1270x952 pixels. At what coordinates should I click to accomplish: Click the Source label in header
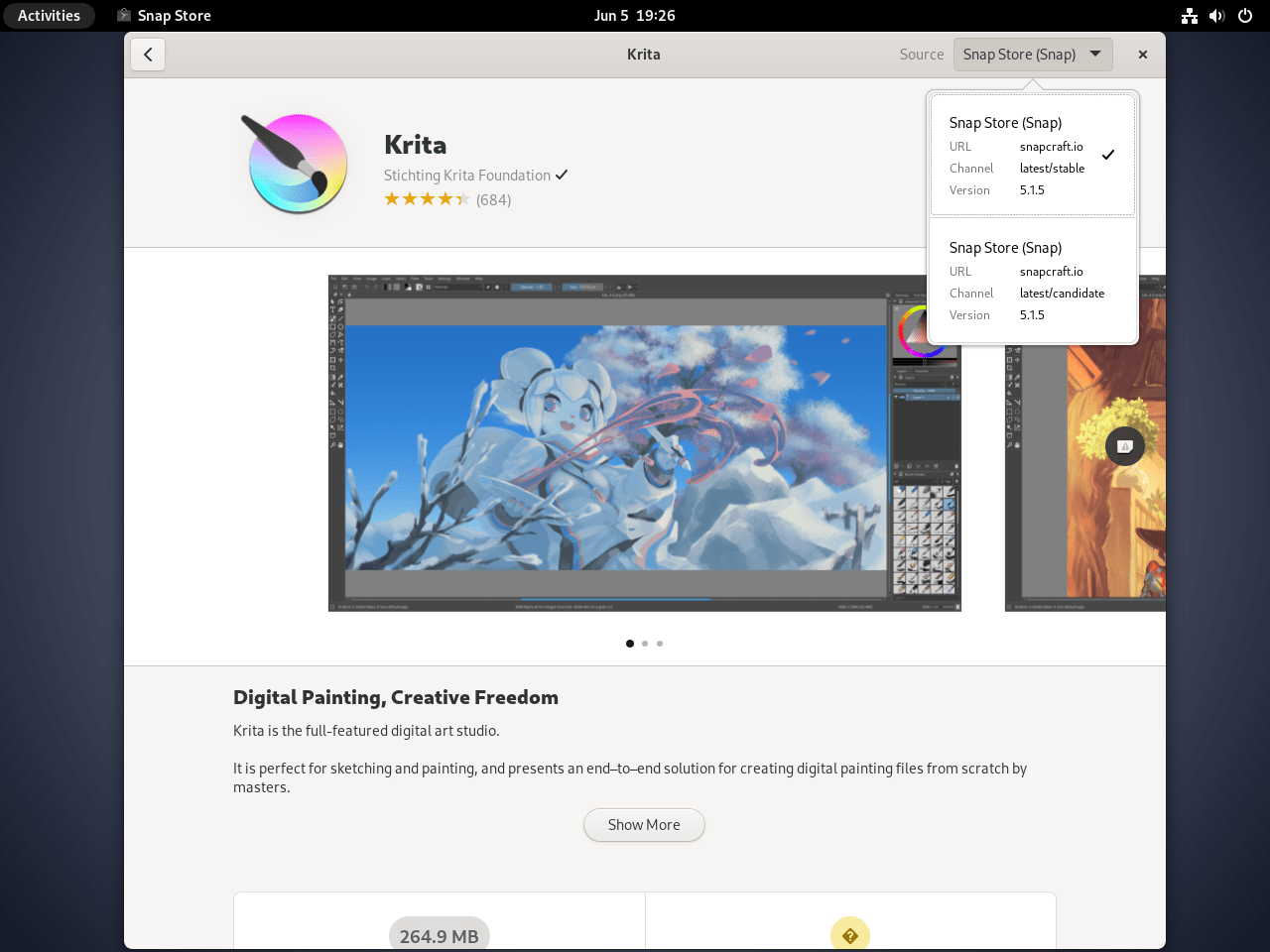[x=922, y=55]
